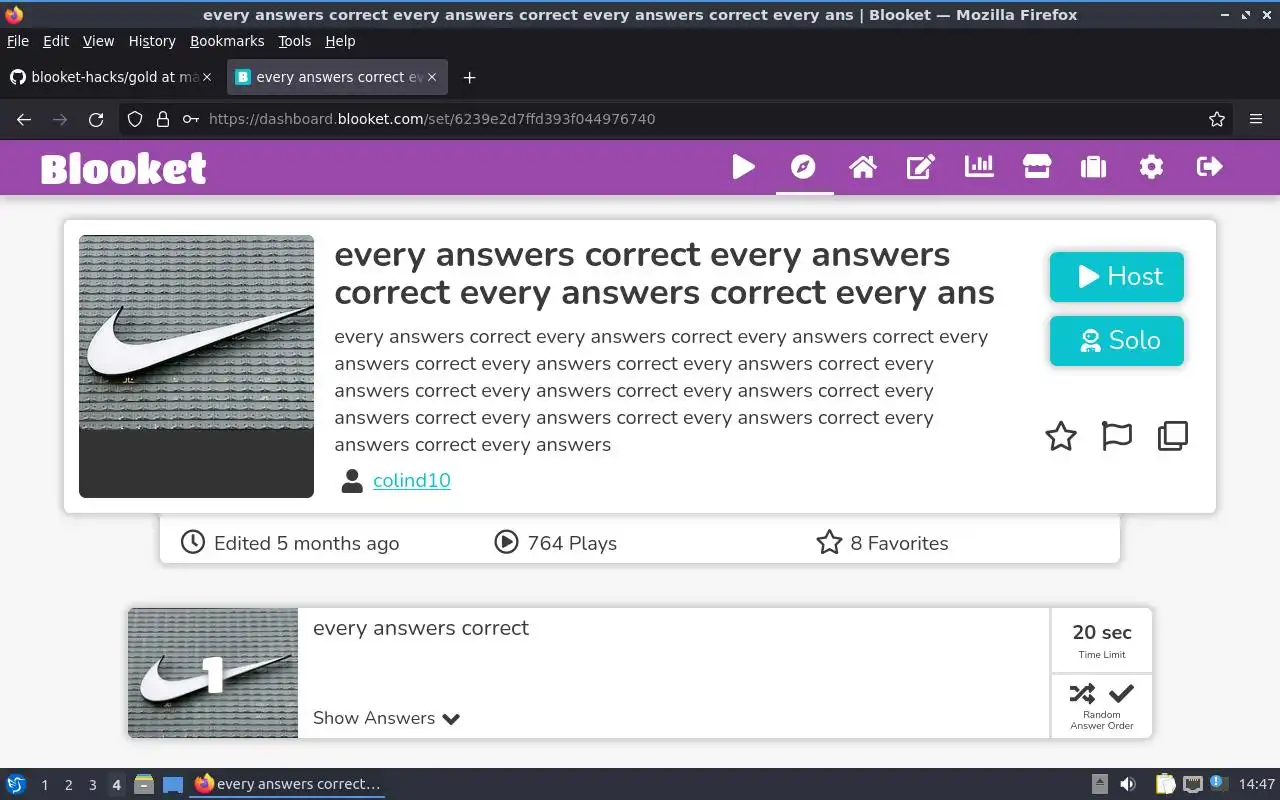Open the Create set pencil icon
Image resolution: width=1280 pixels, height=800 pixels.
(920, 167)
